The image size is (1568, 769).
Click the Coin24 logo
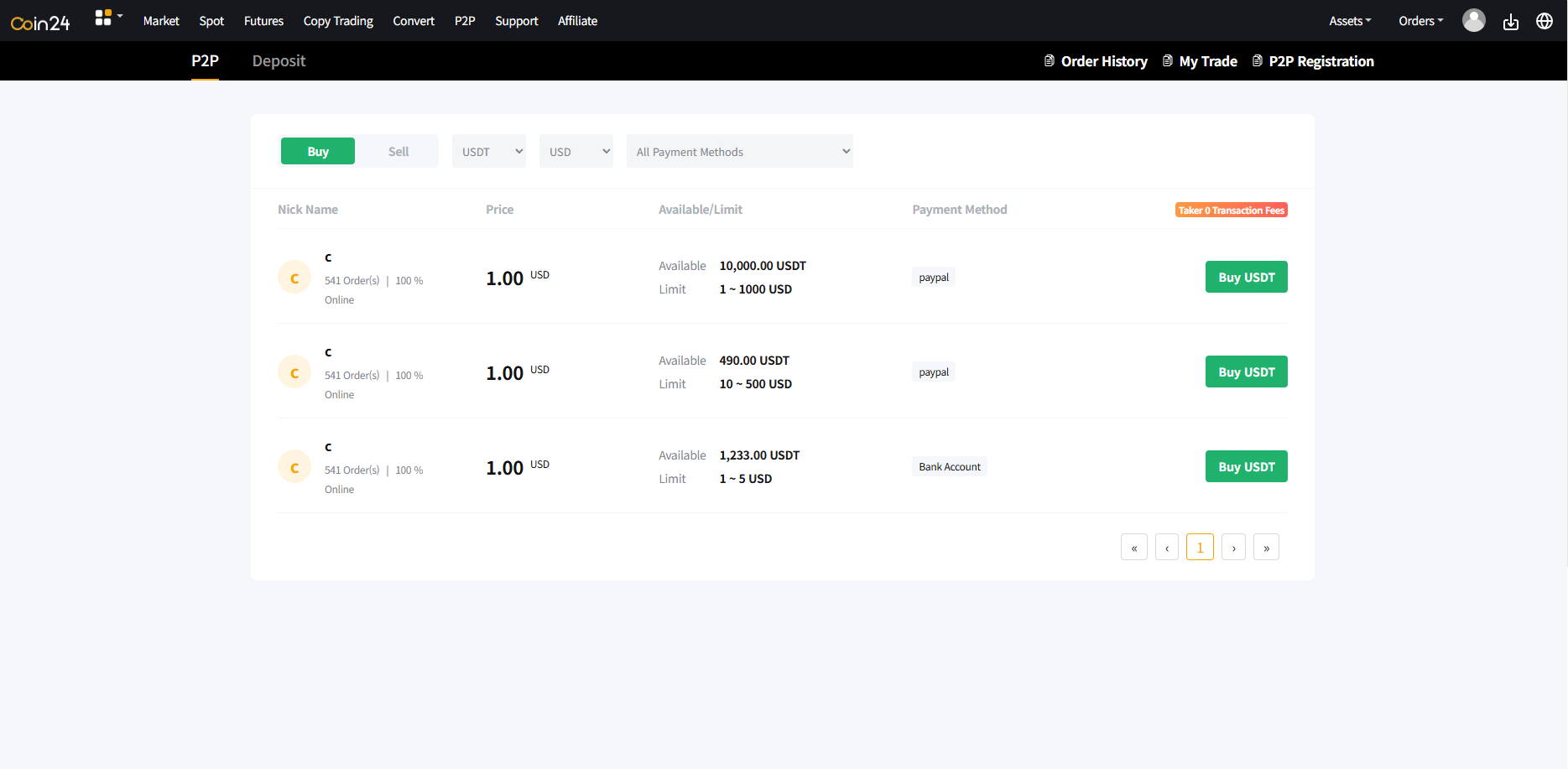[39, 22]
